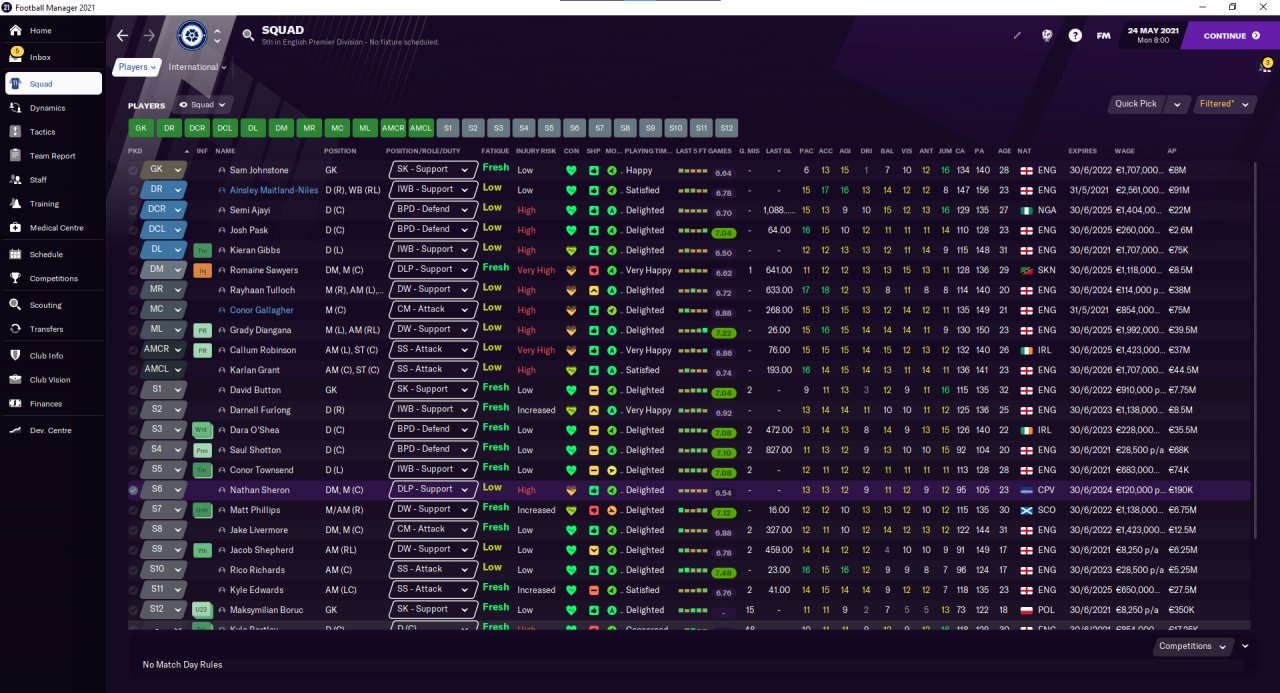Click the manager profile face icon
The image size is (1280, 693).
(1047, 35)
